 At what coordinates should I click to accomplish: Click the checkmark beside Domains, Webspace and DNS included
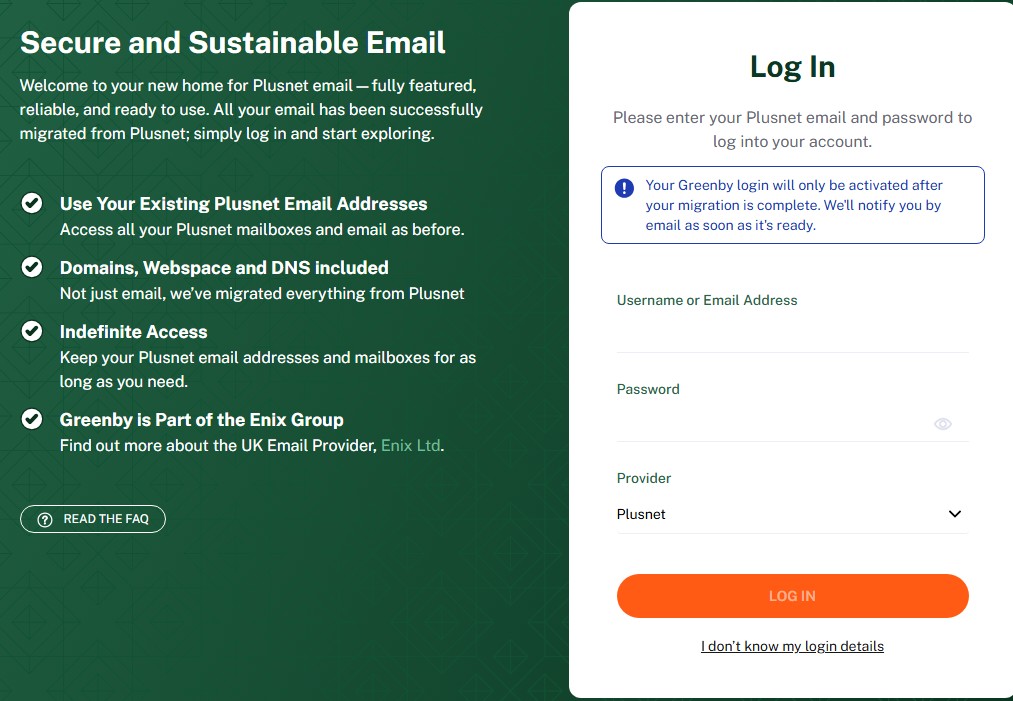pyautogui.click(x=31, y=267)
